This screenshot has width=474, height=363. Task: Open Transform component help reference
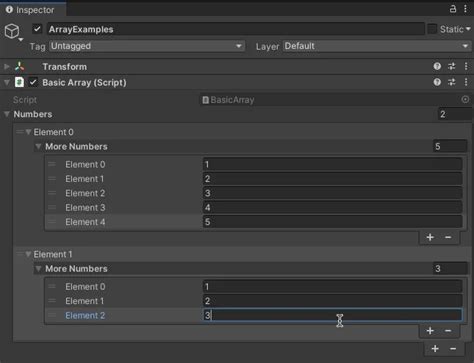(x=437, y=66)
